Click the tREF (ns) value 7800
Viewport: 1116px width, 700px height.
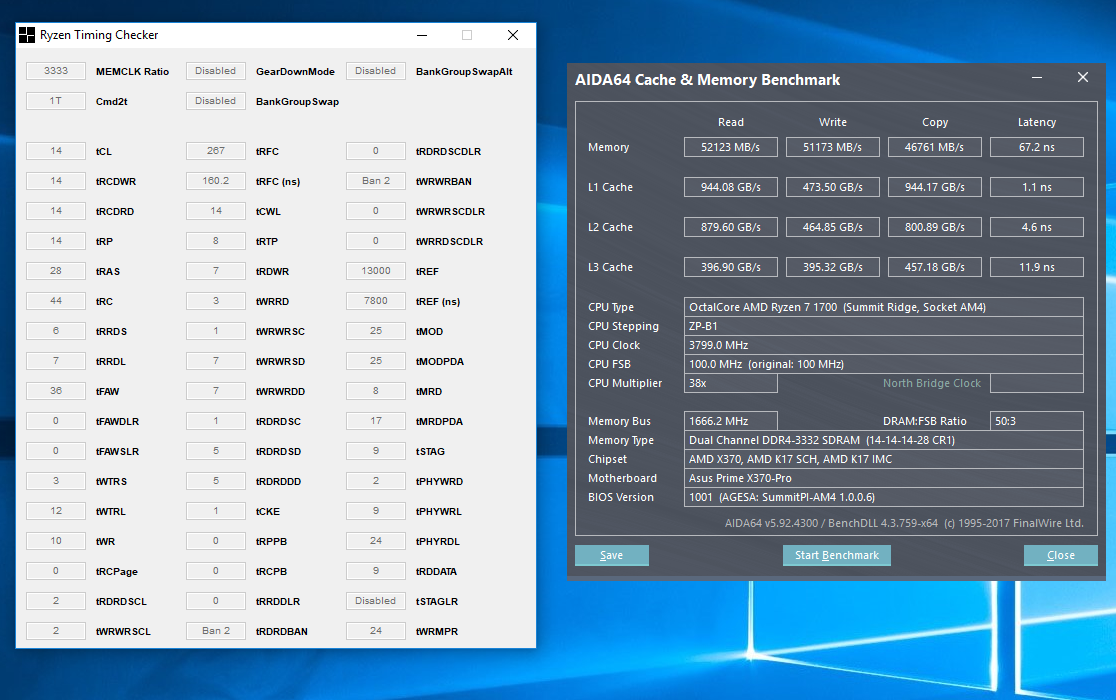tap(376, 301)
